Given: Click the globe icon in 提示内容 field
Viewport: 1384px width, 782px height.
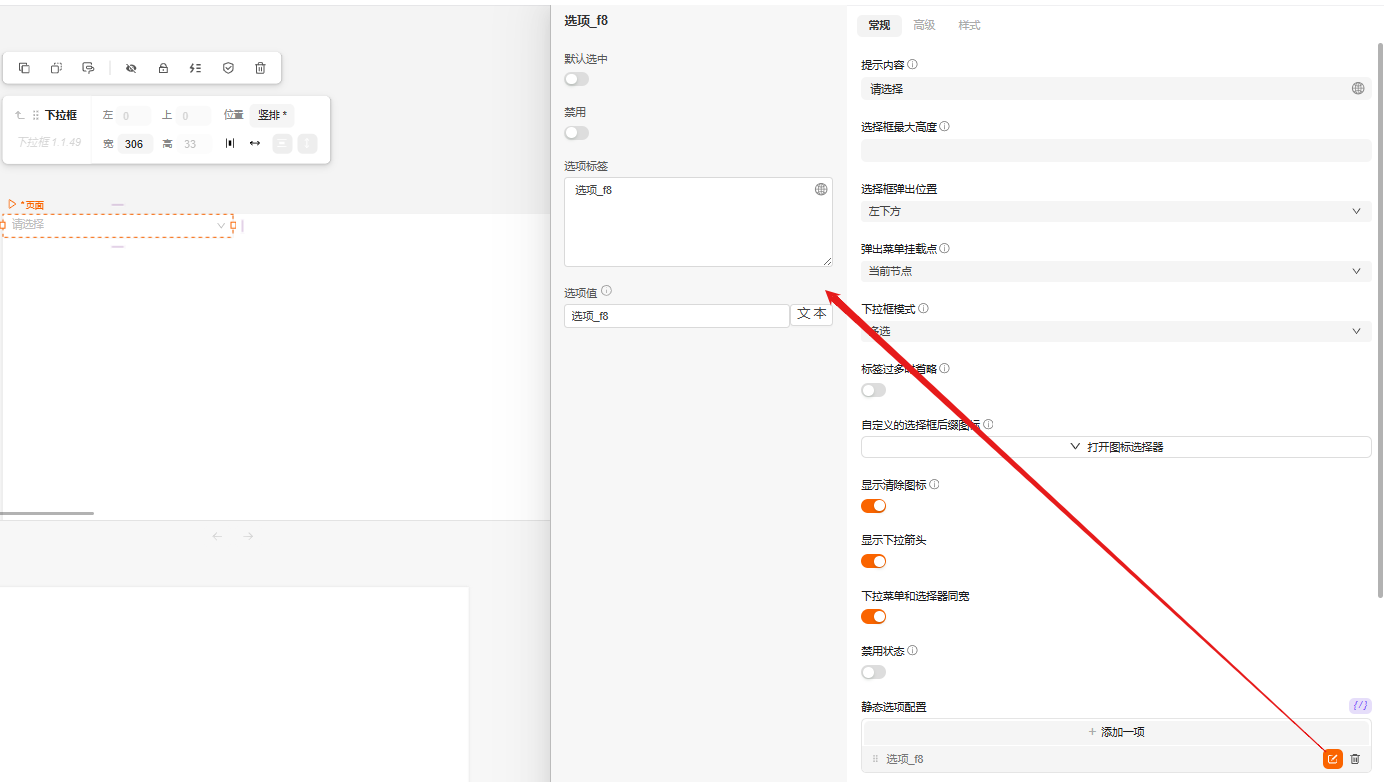Looking at the screenshot, I should 1357,88.
